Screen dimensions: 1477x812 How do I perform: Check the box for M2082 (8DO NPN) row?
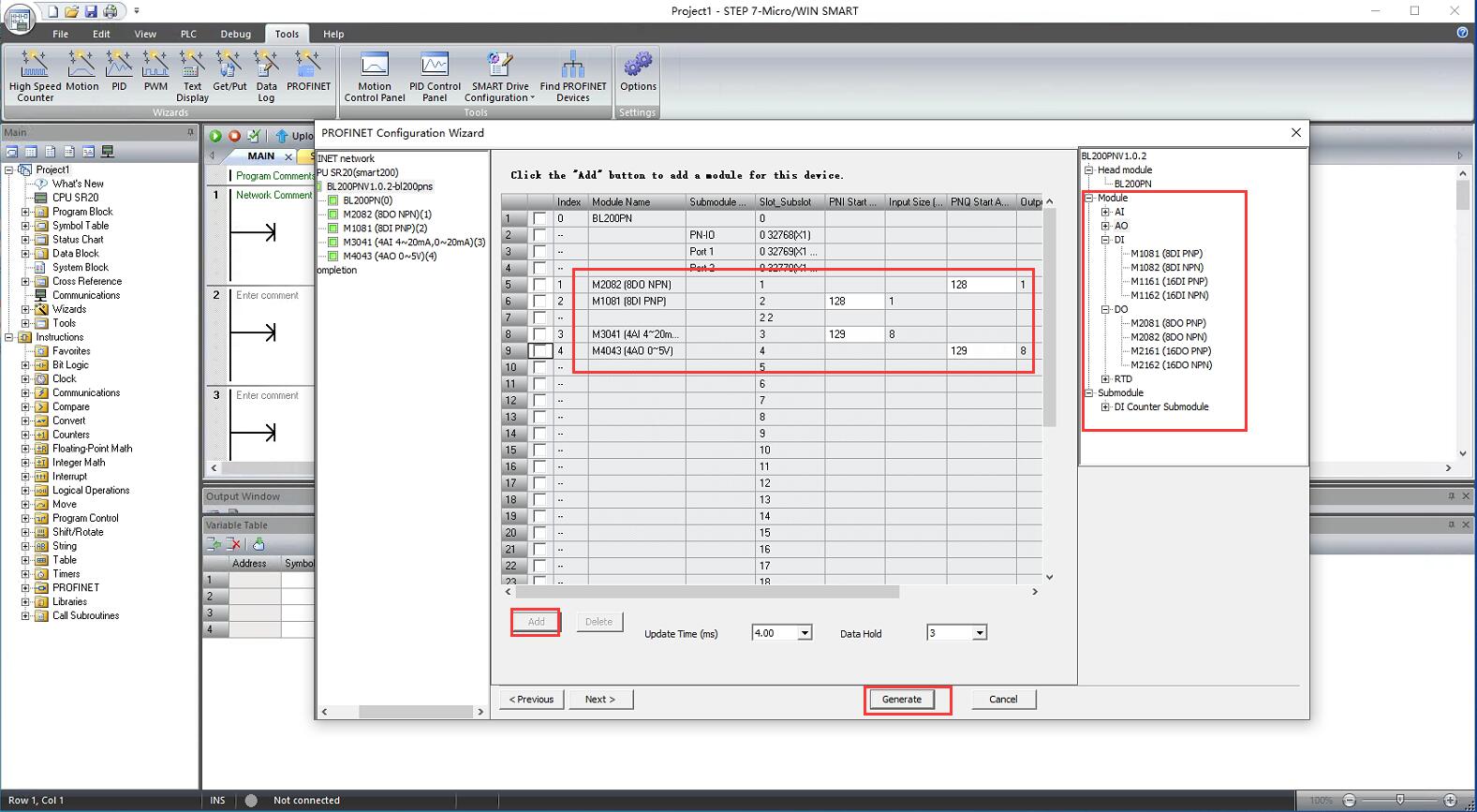[539, 285]
